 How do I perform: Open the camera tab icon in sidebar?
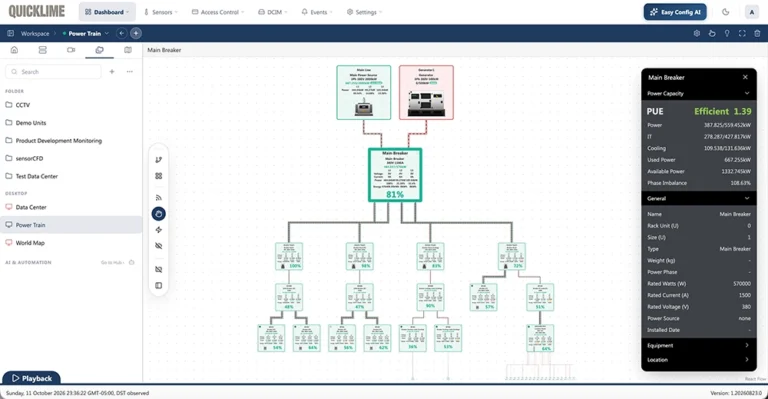(71, 50)
